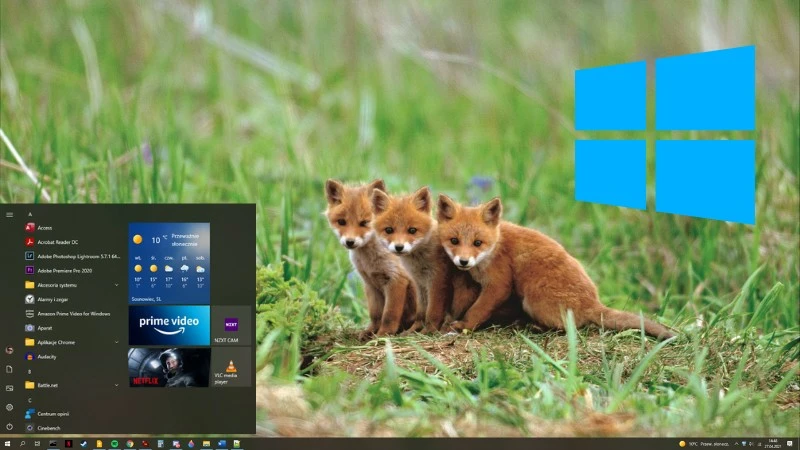Open Settings gear in Start sidebar

pos(9,407)
